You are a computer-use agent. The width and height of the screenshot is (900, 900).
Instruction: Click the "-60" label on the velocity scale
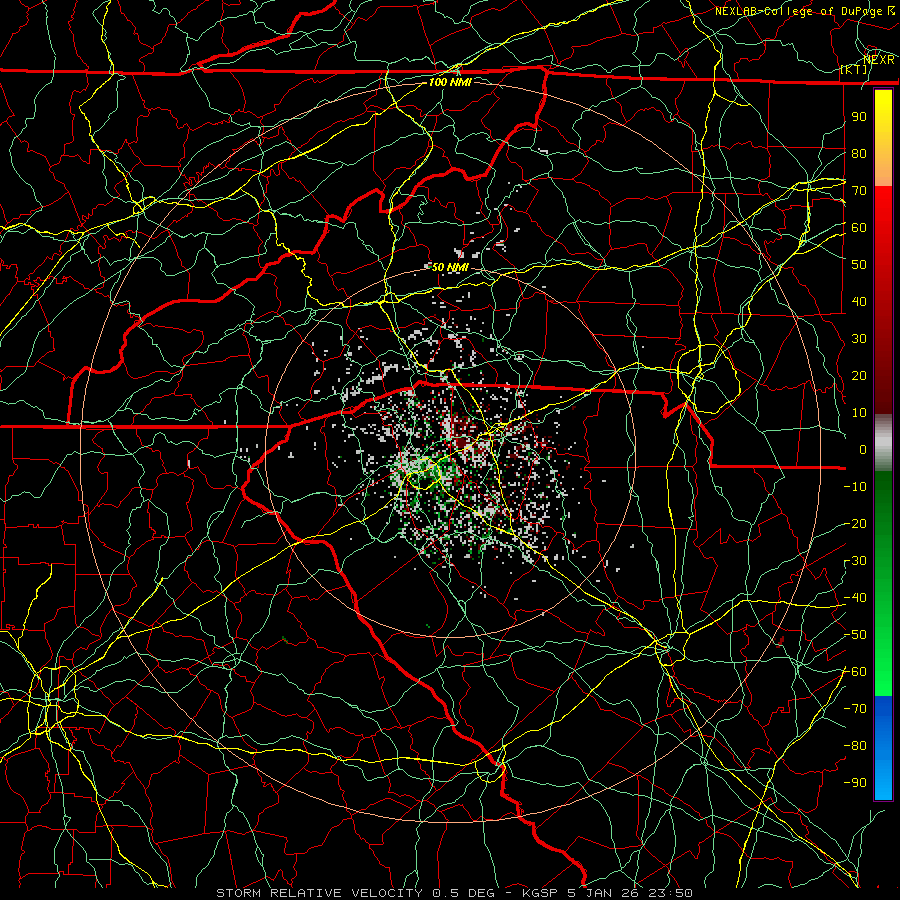855,672
